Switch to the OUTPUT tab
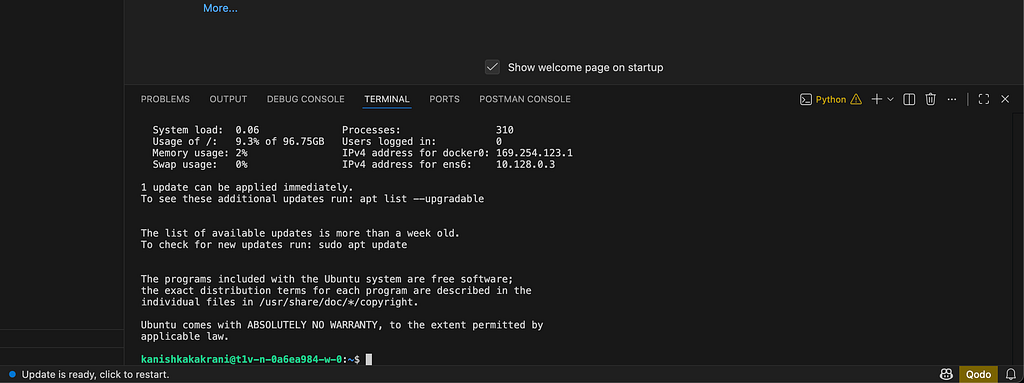 (228, 99)
